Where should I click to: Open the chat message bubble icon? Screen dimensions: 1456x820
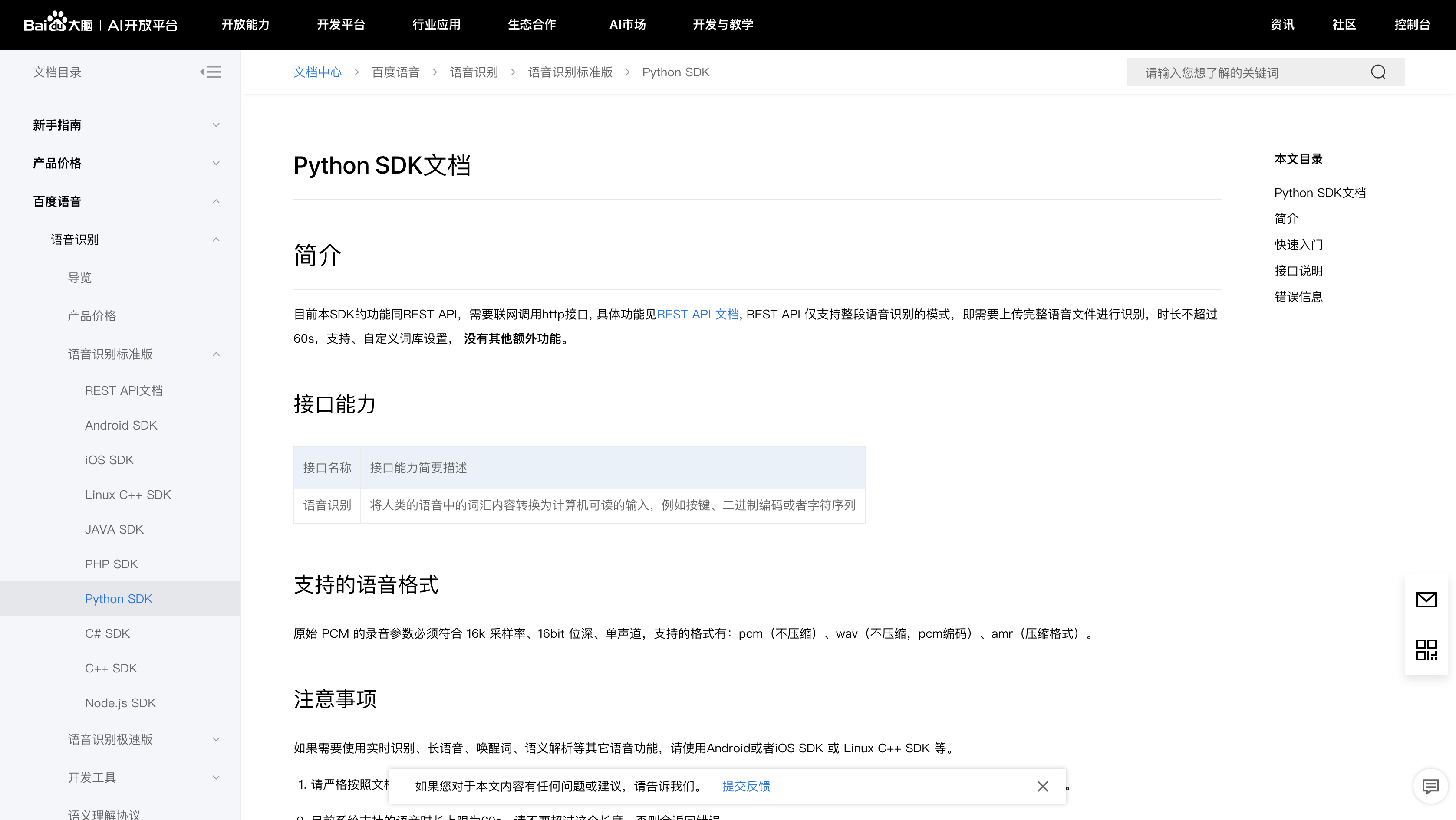pos(1430,786)
